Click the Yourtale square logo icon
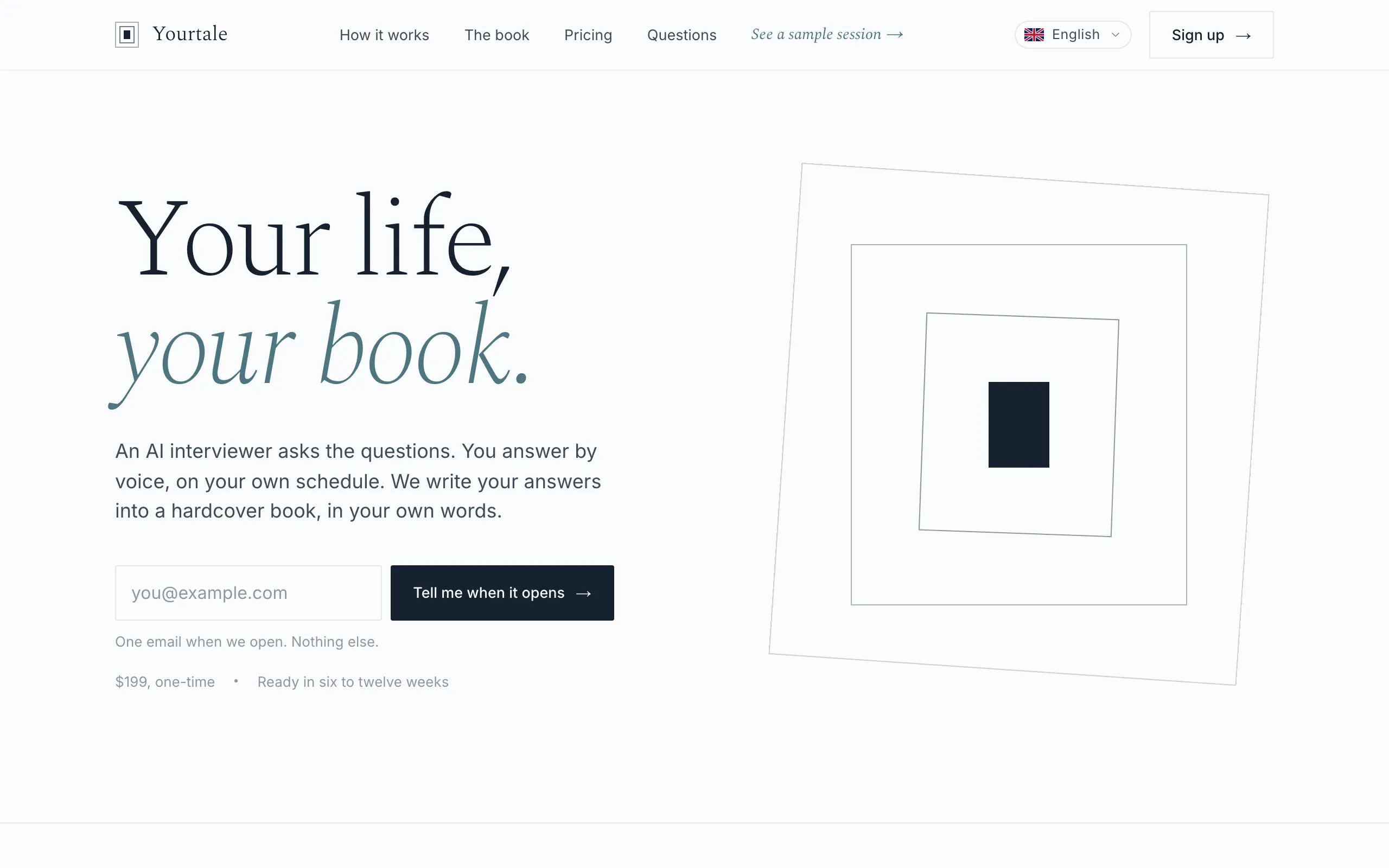This screenshot has width=1389, height=868. 127,34
